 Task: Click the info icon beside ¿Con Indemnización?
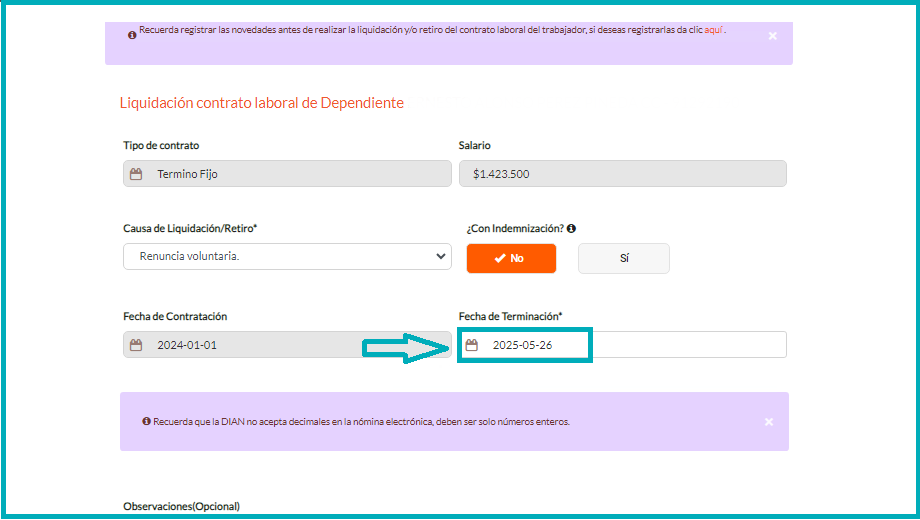tap(571, 229)
